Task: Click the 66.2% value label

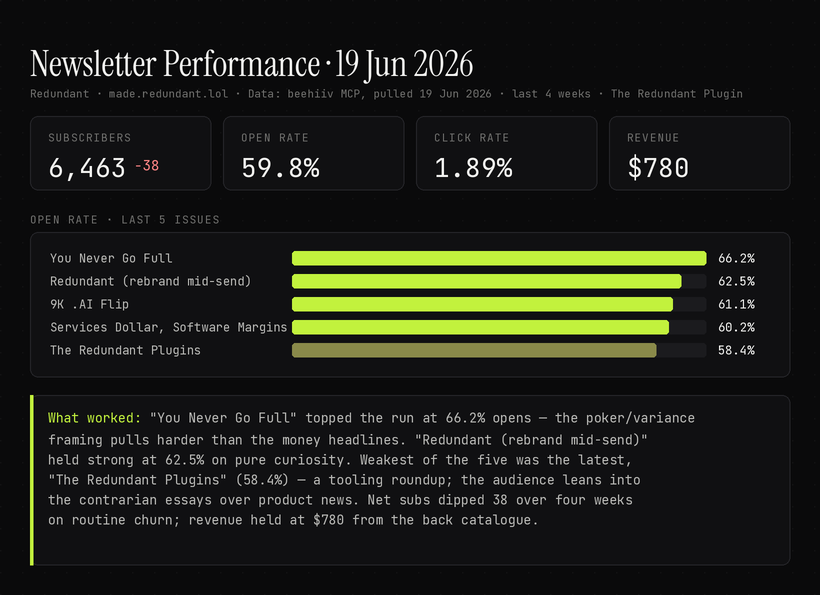Action: (x=736, y=258)
